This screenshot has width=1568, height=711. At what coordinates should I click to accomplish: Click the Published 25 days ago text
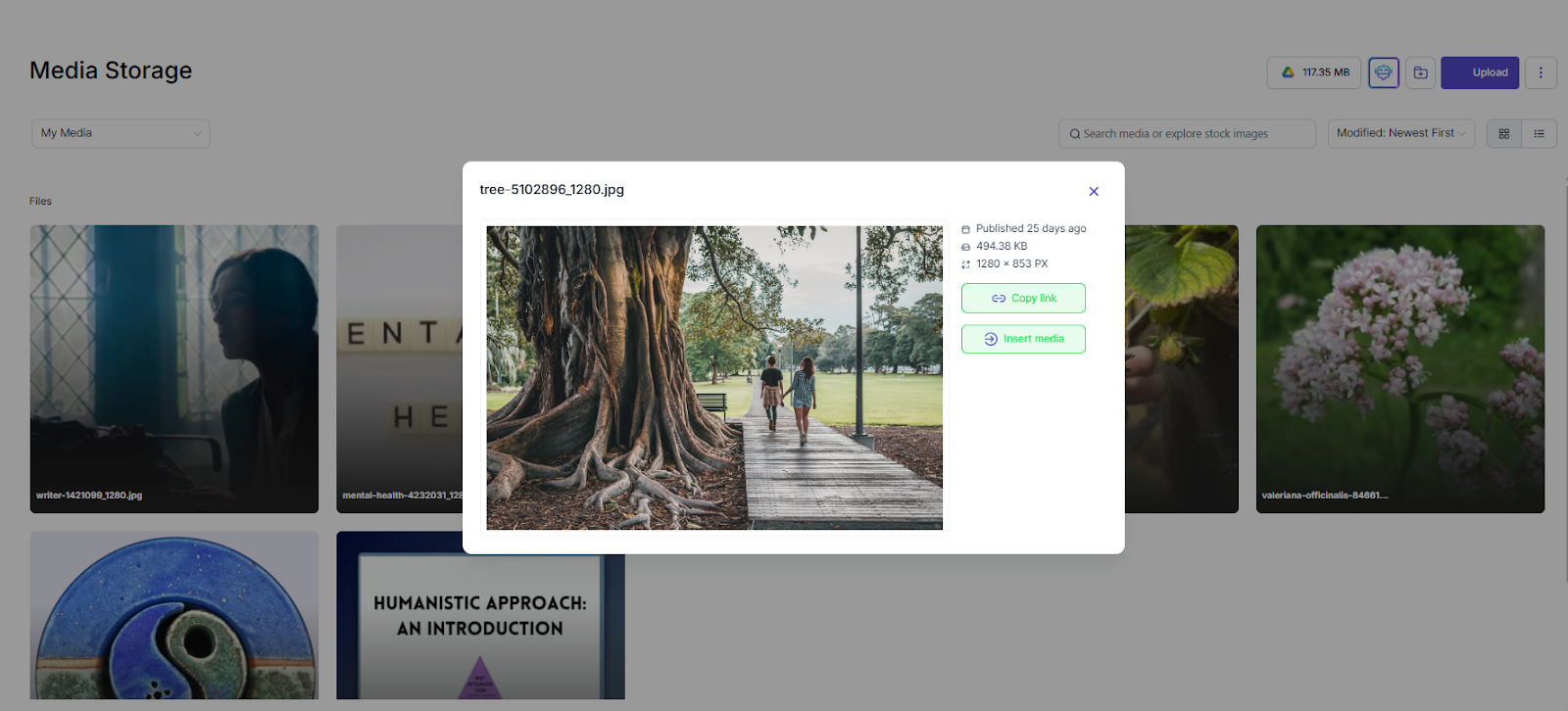click(x=1031, y=228)
